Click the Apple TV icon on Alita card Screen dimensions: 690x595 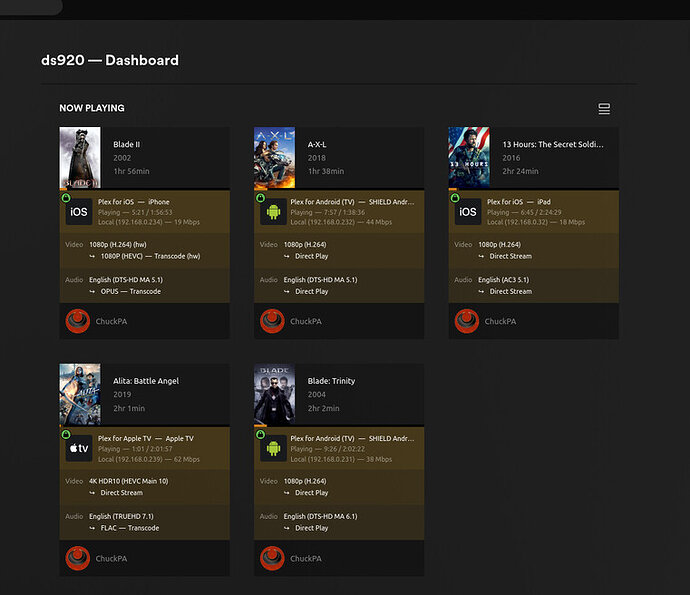point(79,448)
